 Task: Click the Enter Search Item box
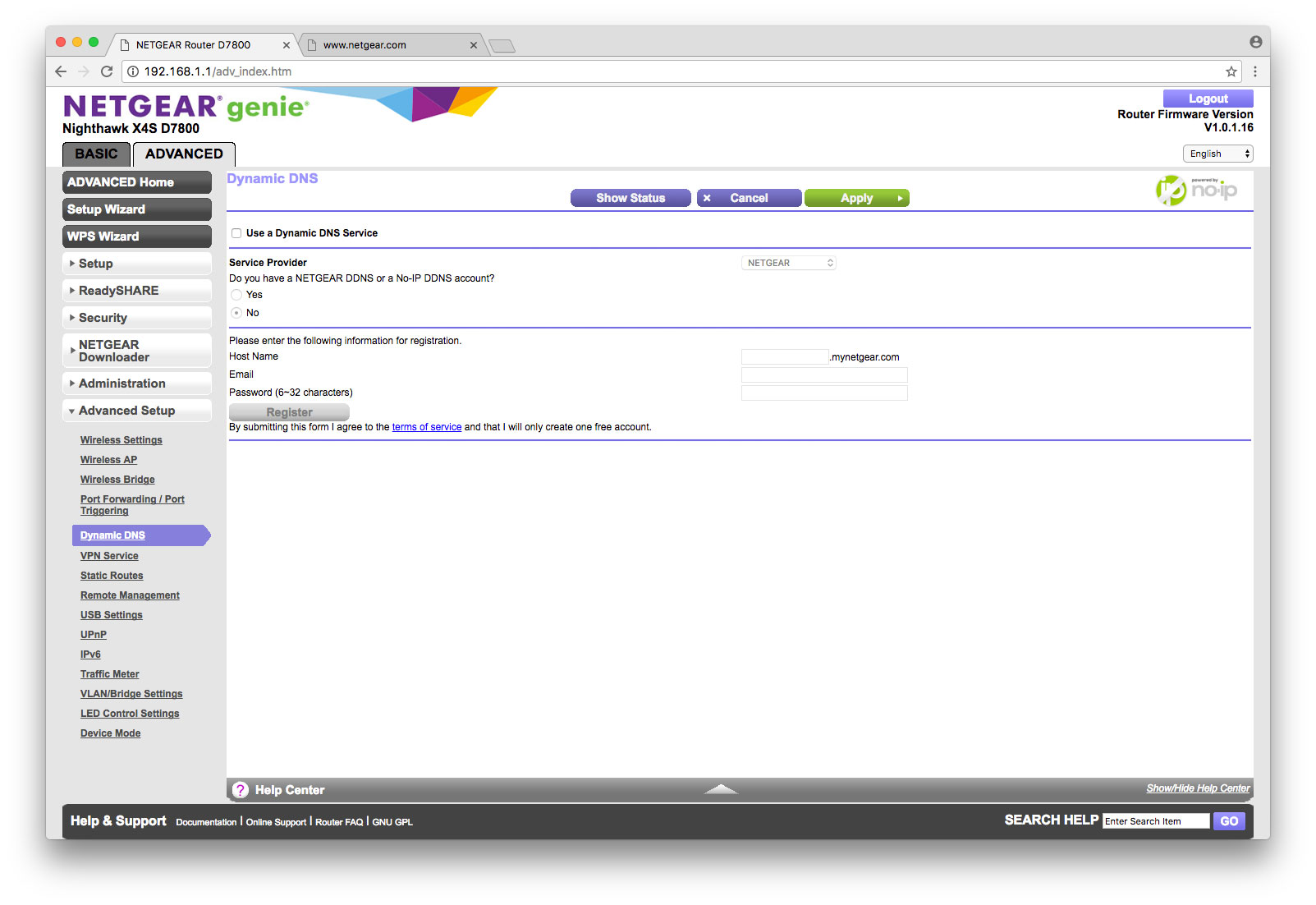[1156, 821]
